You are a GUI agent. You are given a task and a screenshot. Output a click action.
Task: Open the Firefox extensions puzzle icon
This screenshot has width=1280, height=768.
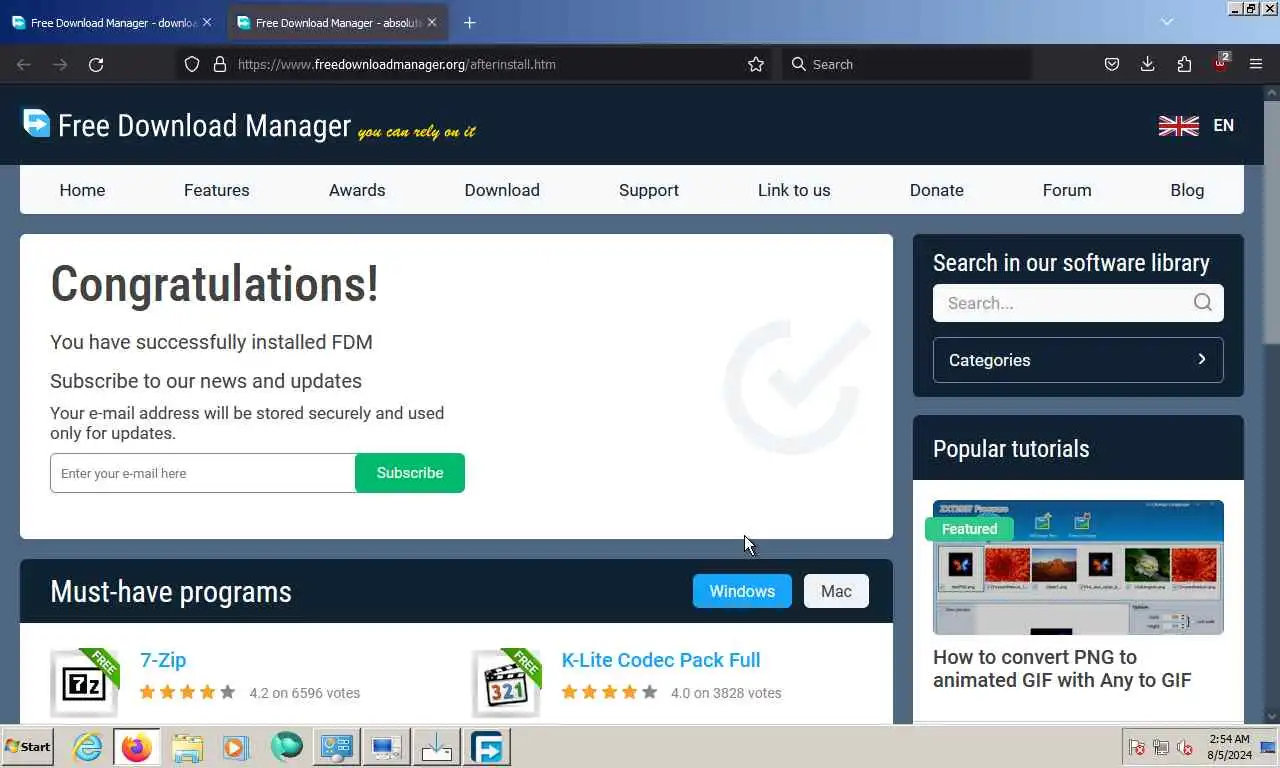[x=1184, y=64]
